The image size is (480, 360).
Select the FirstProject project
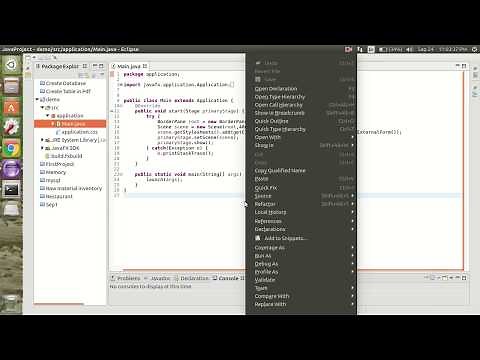(57, 164)
